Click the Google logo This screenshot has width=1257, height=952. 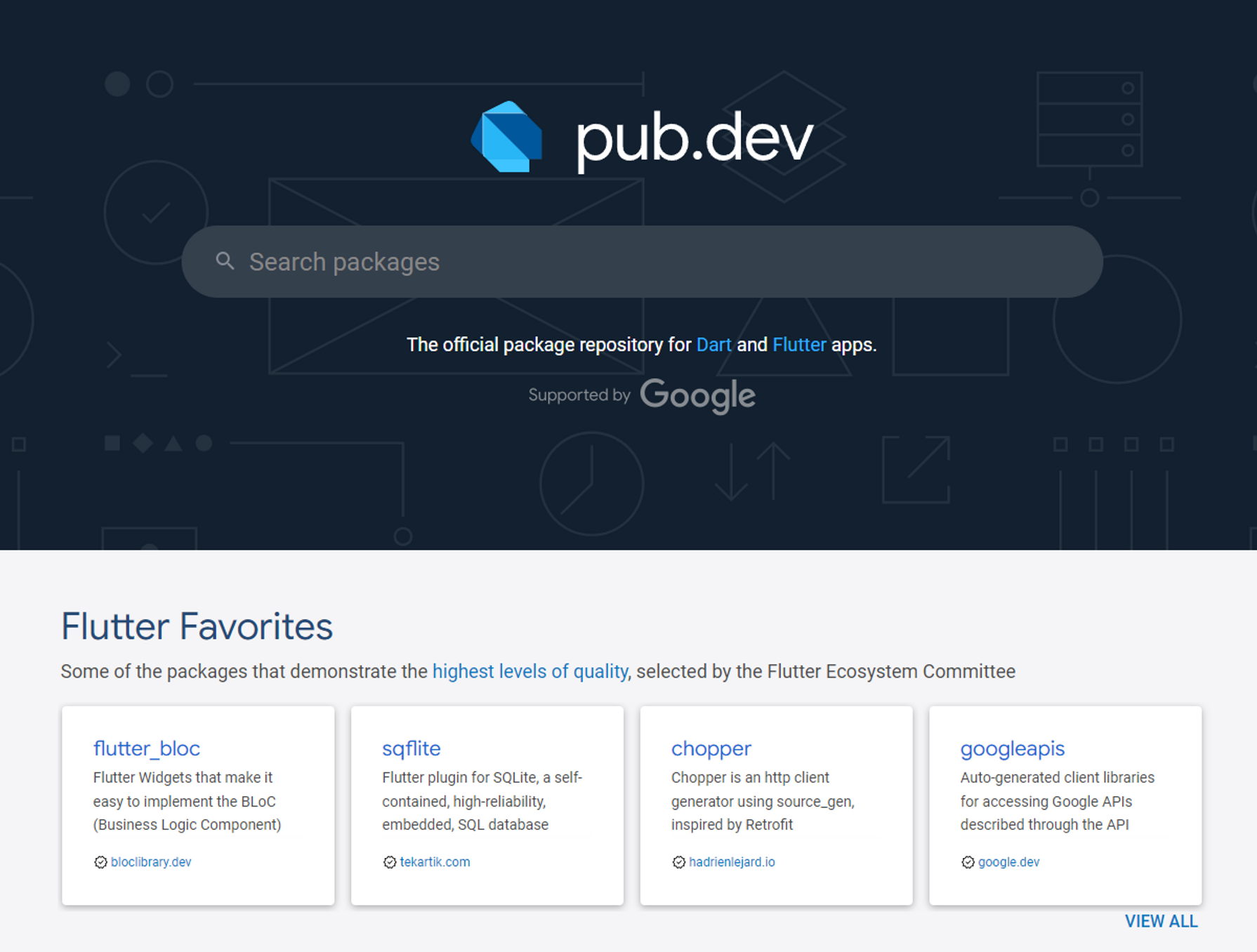(697, 396)
